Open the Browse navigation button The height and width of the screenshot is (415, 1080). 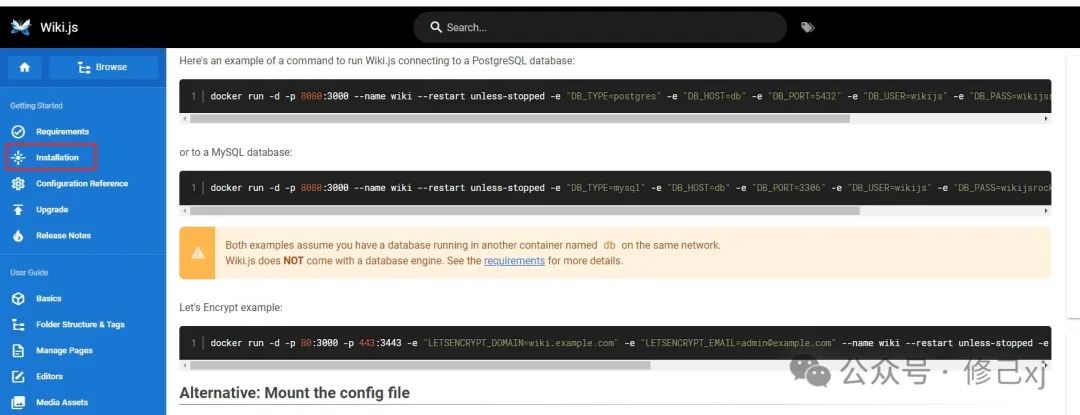(103, 67)
